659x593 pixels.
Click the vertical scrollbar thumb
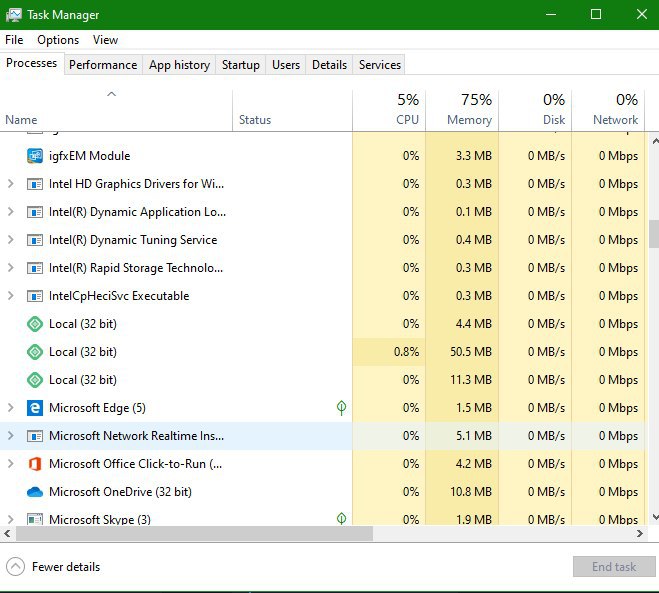coord(654,234)
